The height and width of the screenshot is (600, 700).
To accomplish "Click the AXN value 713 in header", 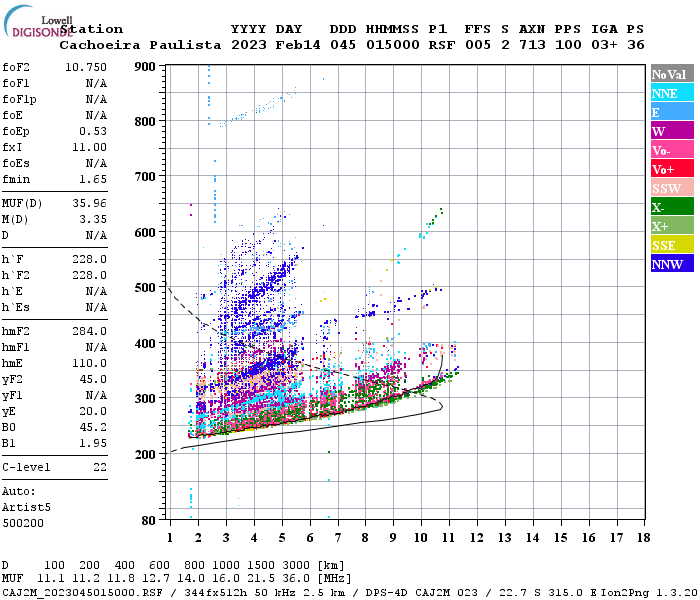I will 532,45.
